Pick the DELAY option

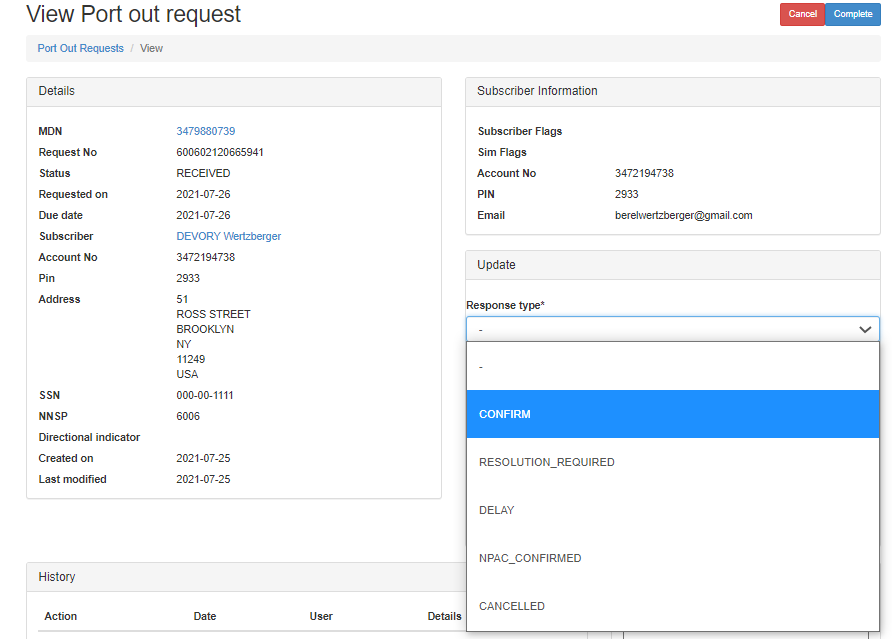point(672,511)
